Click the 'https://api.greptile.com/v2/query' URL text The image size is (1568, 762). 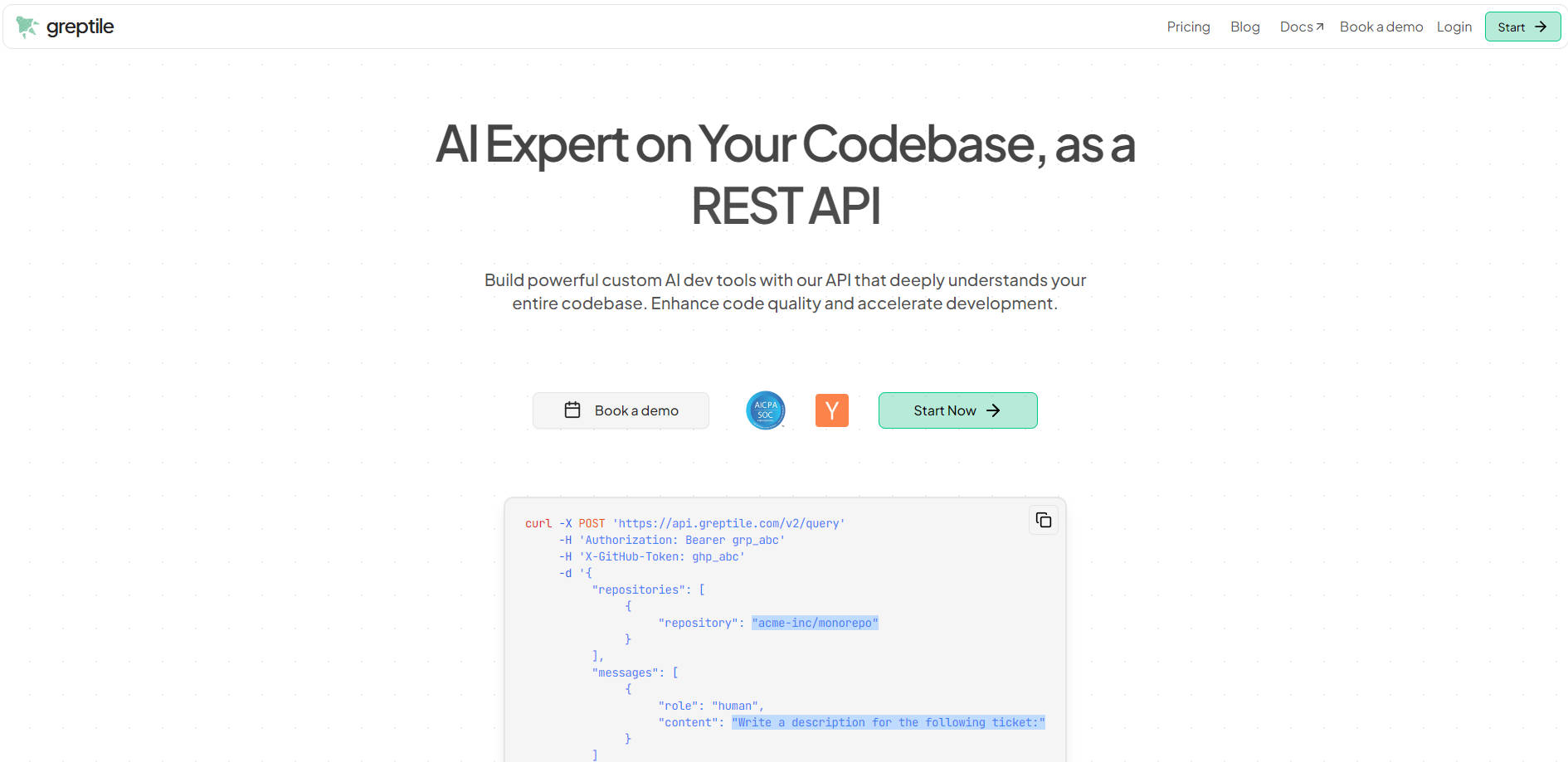tap(728, 523)
